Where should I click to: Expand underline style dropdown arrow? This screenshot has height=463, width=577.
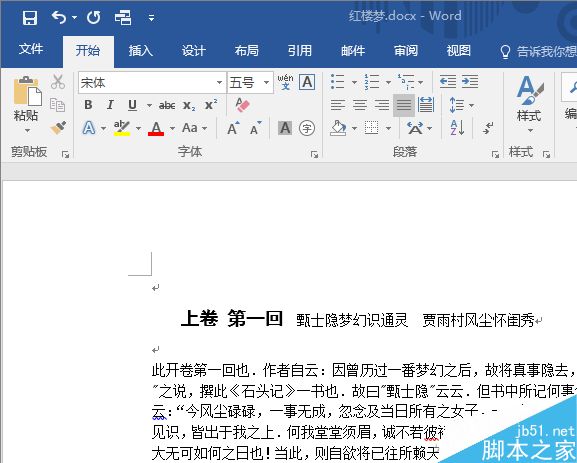pos(149,105)
